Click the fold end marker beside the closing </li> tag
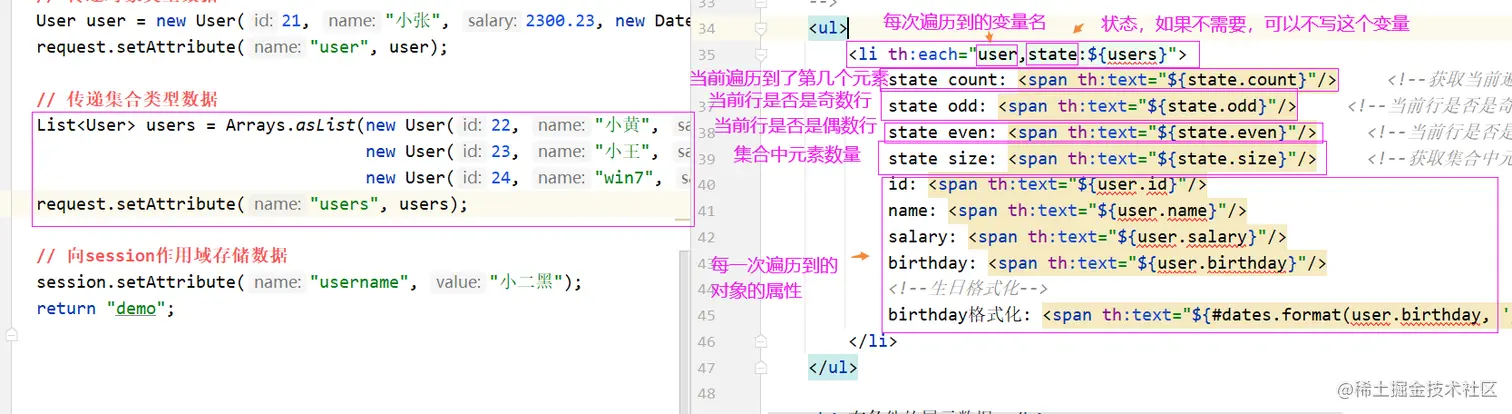The height and width of the screenshot is (414, 1512). tap(762, 341)
